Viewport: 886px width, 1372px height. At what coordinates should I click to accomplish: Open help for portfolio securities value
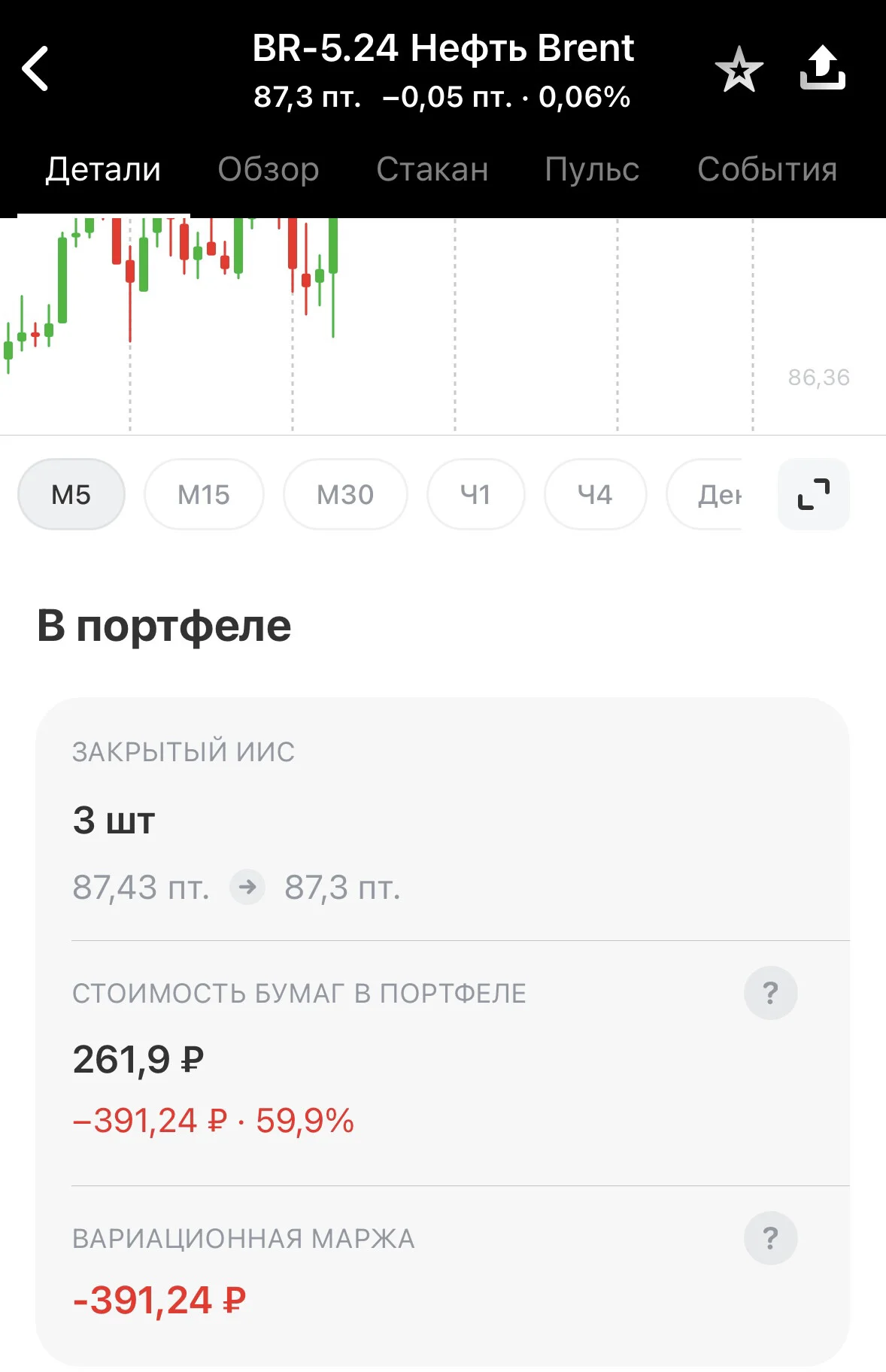770,993
